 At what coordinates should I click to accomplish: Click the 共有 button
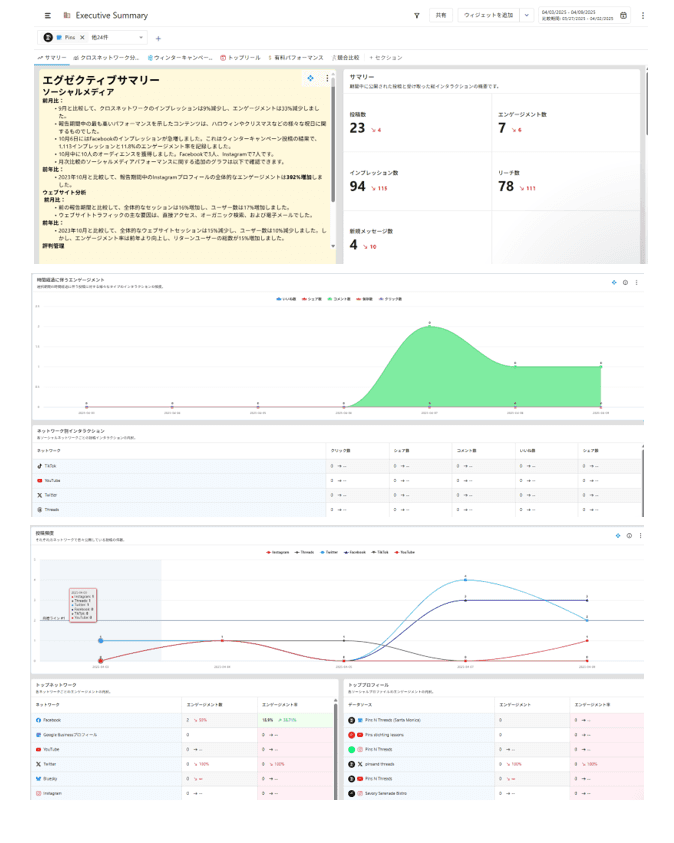tap(440, 16)
